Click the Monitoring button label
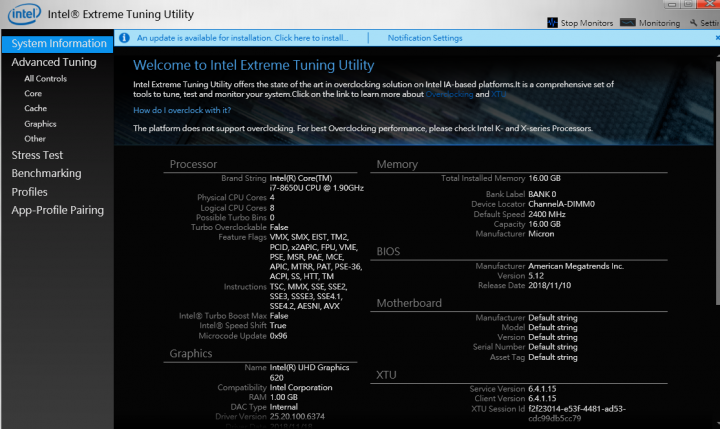This screenshot has height=429, width=720. click(x=659, y=23)
